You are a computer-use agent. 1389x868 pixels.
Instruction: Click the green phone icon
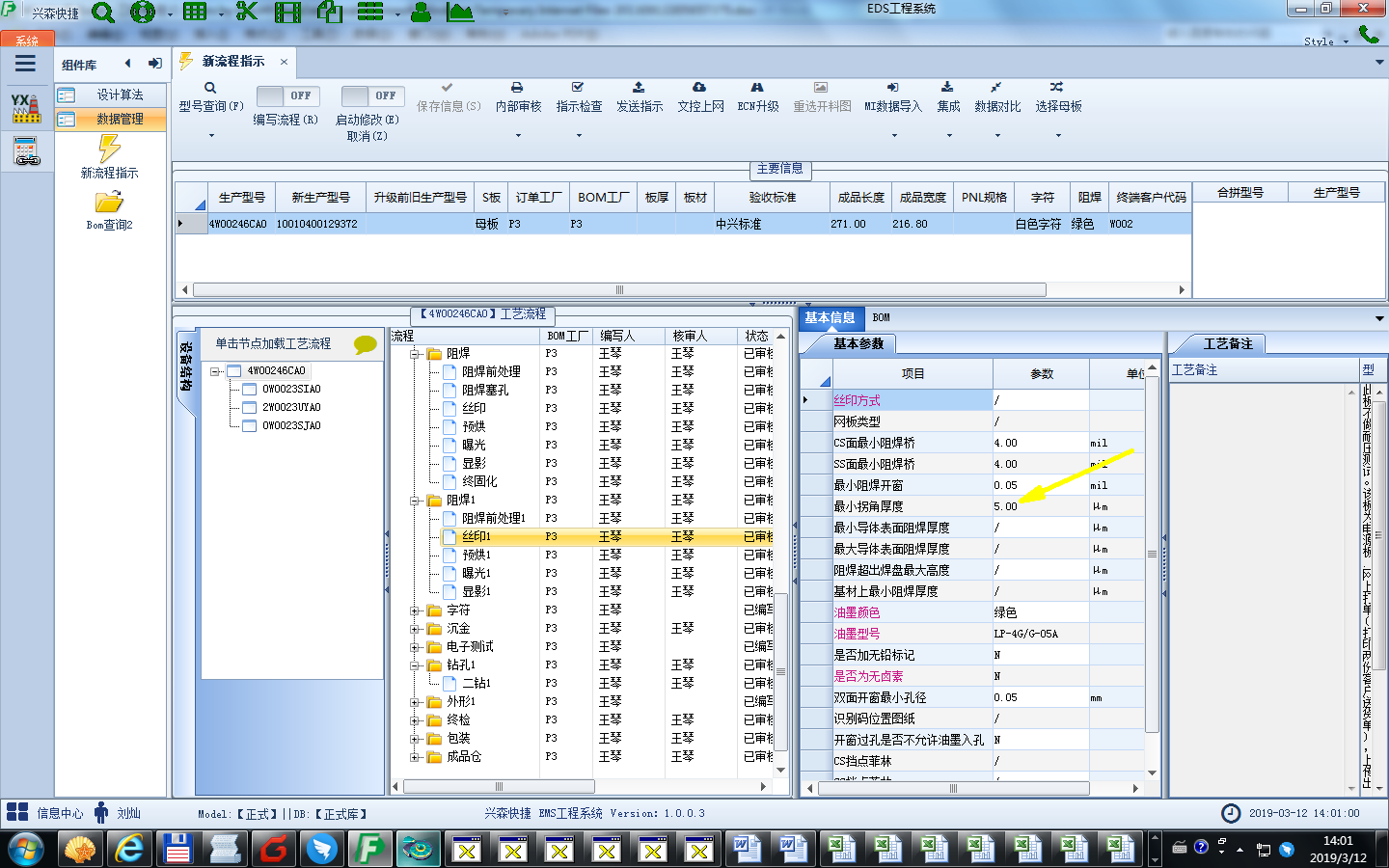click(x=1368, y=34)
